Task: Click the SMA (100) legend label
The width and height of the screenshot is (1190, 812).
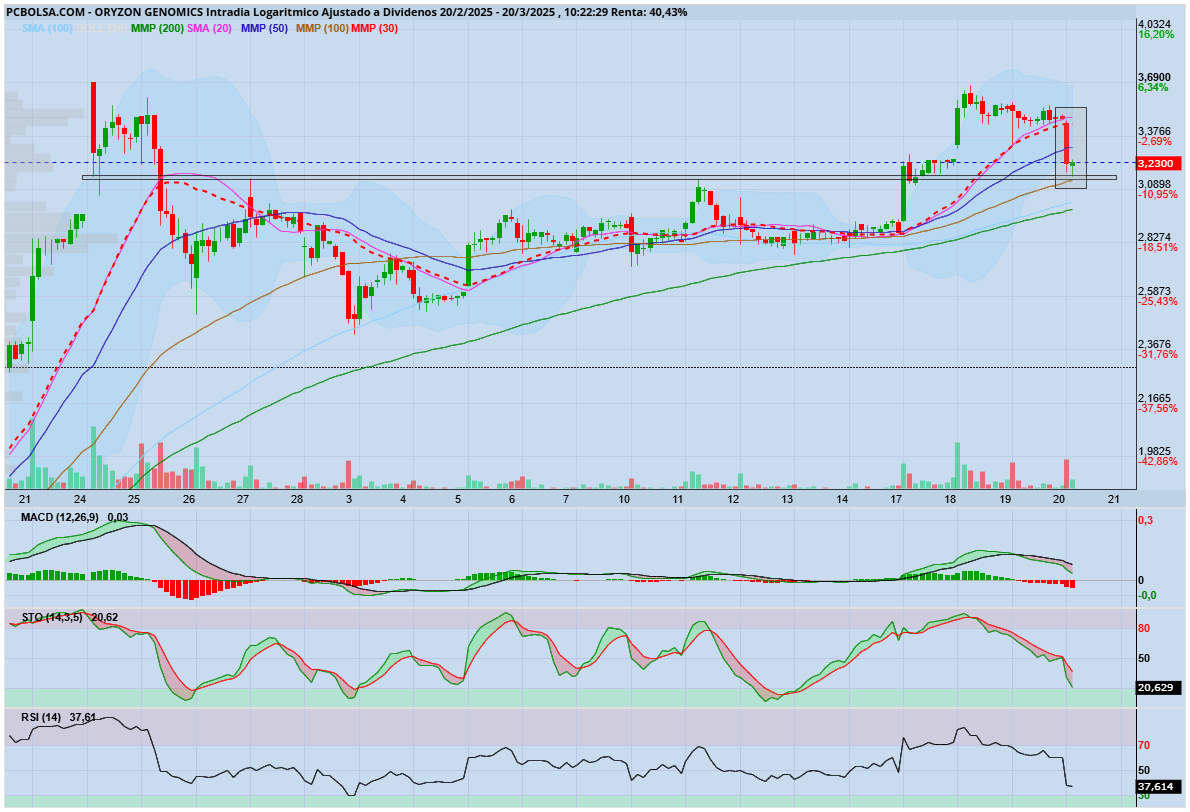Action: (x=47, y=28)
